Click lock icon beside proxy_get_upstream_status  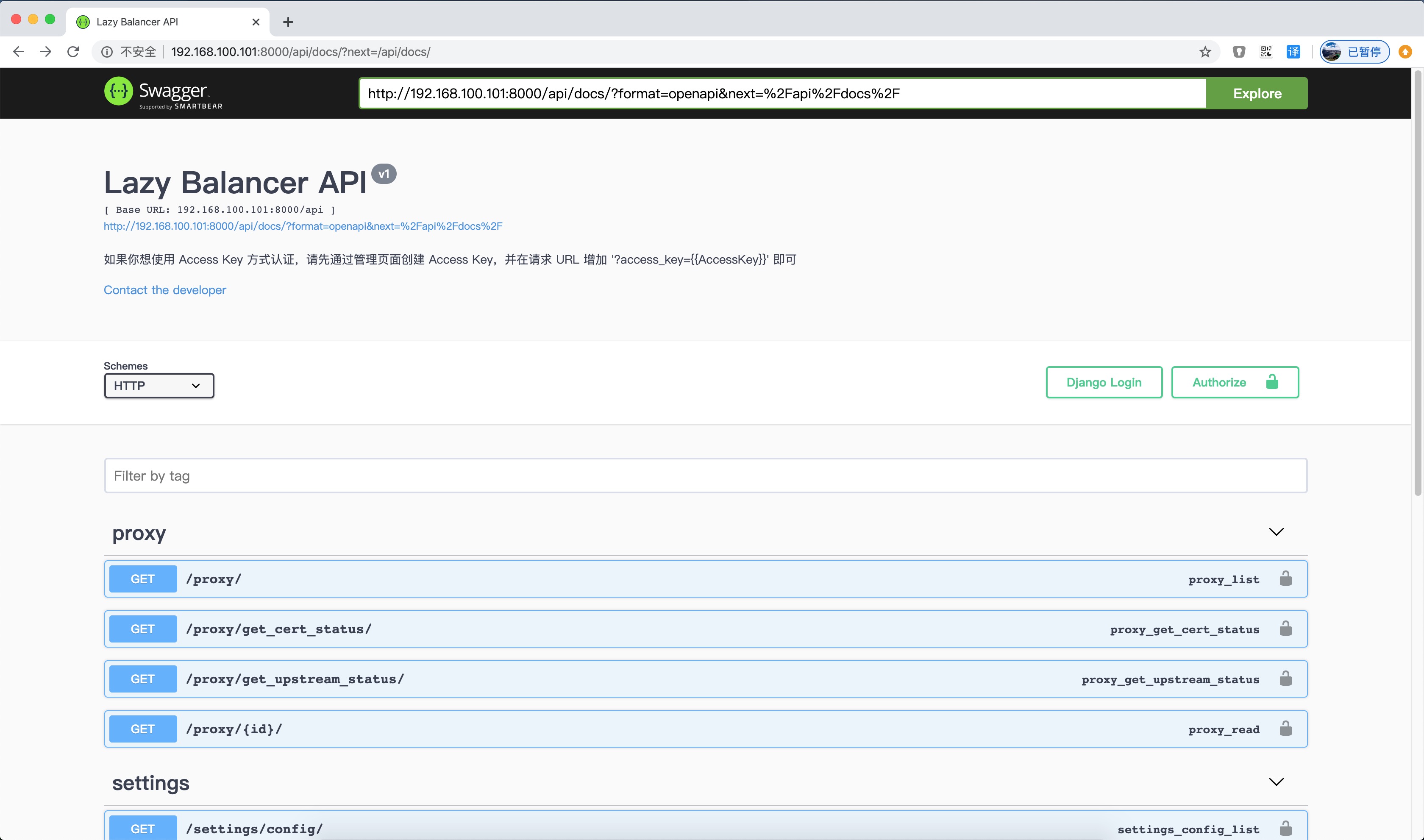[1285, 678]
